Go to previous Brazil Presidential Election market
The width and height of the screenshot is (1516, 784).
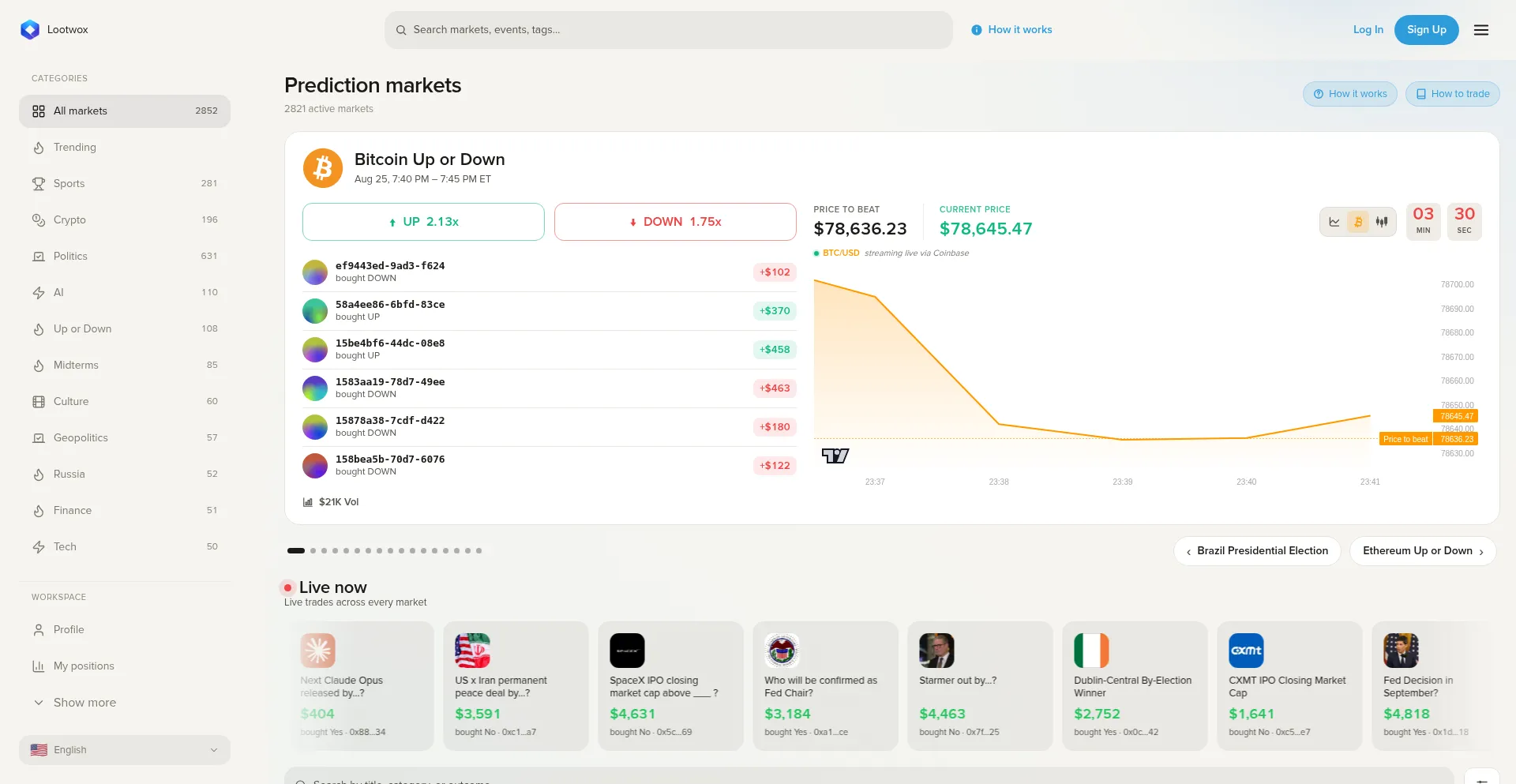1258,551
